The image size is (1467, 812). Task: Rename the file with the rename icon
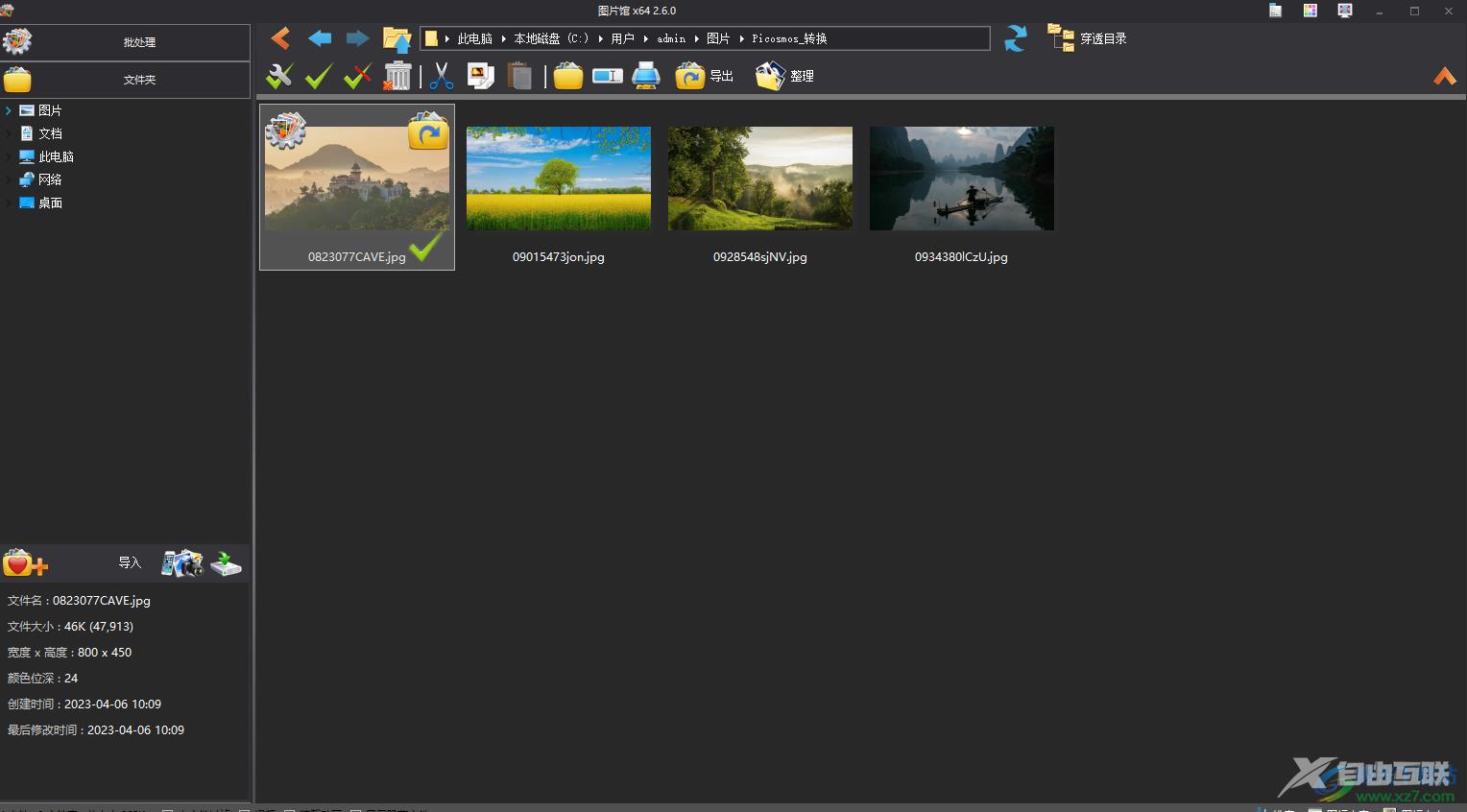(x=608, y=76)
